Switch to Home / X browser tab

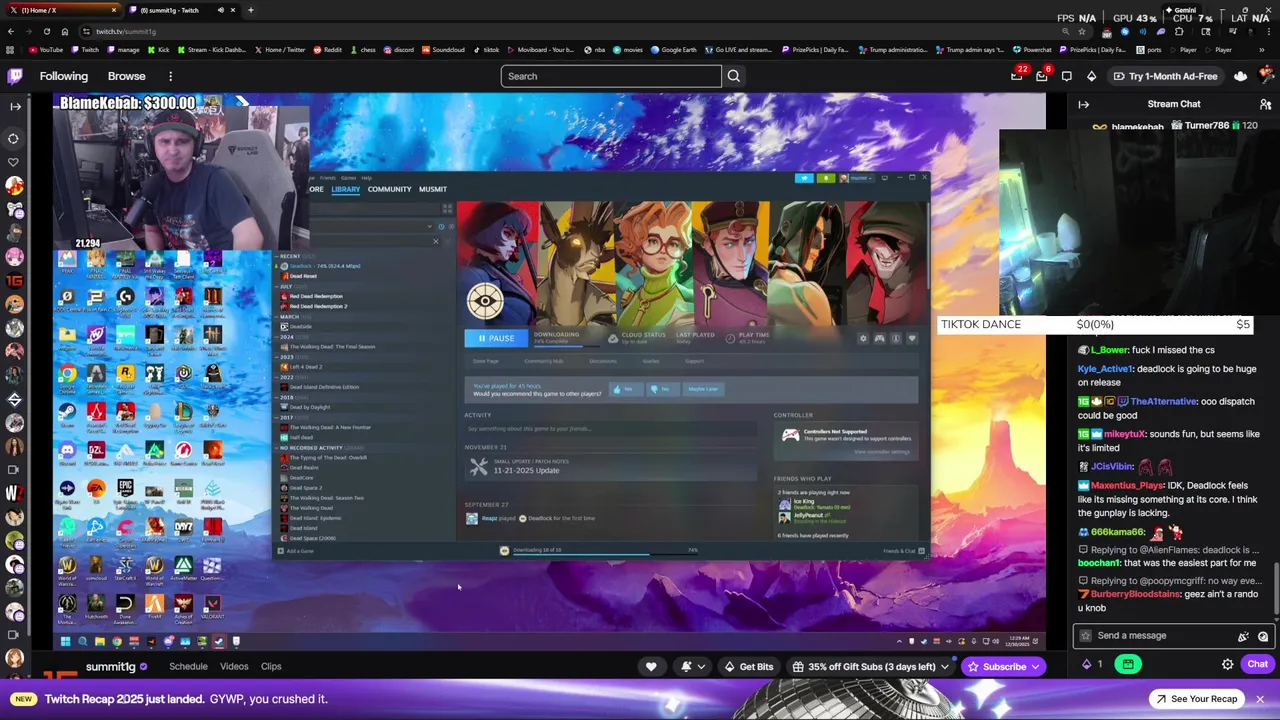click(x=62, y=10)
